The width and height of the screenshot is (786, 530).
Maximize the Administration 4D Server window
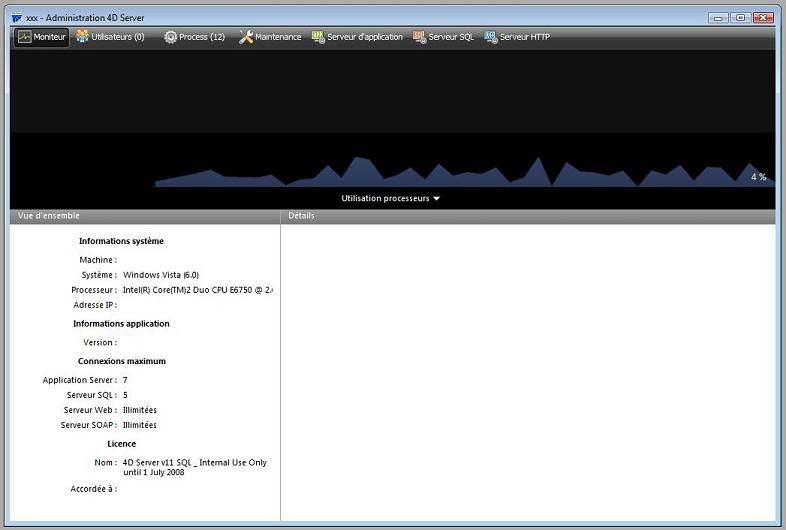point(740,17)
